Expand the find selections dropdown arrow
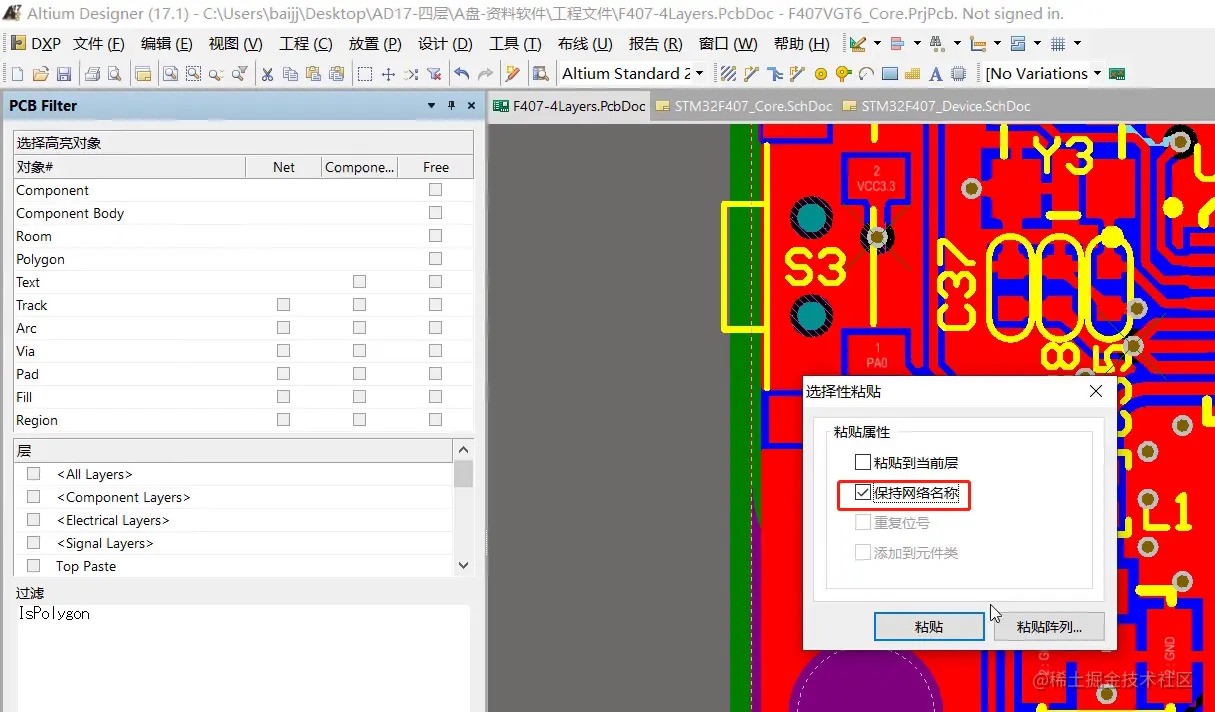This screenshot has width=1215, height=712. (957, 44)
